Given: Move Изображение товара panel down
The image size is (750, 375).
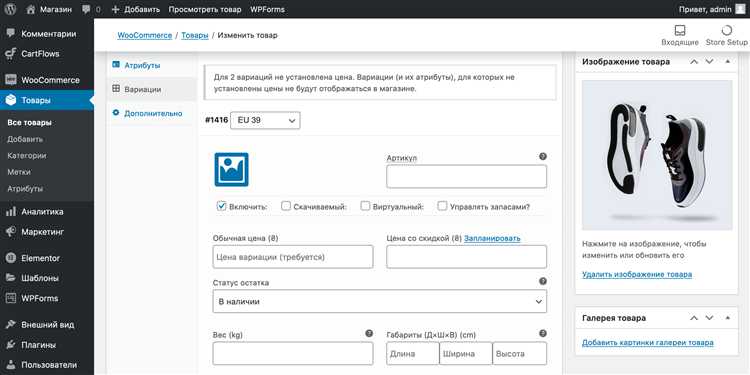Looking at the screenshot, I should [709, 62].
